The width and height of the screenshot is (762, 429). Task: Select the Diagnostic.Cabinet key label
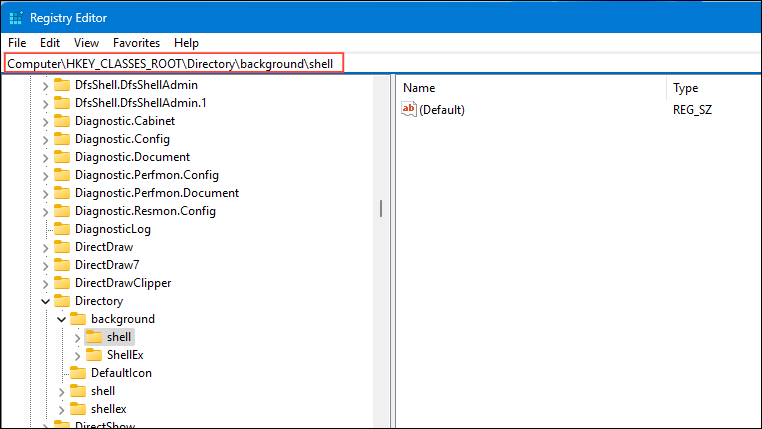pos(125,121)
